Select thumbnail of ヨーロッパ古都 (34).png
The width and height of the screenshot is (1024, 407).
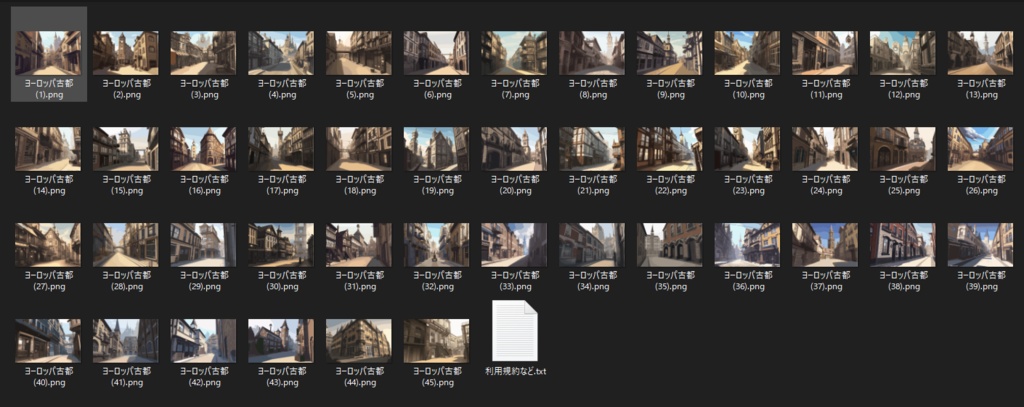tap(592, 245)
